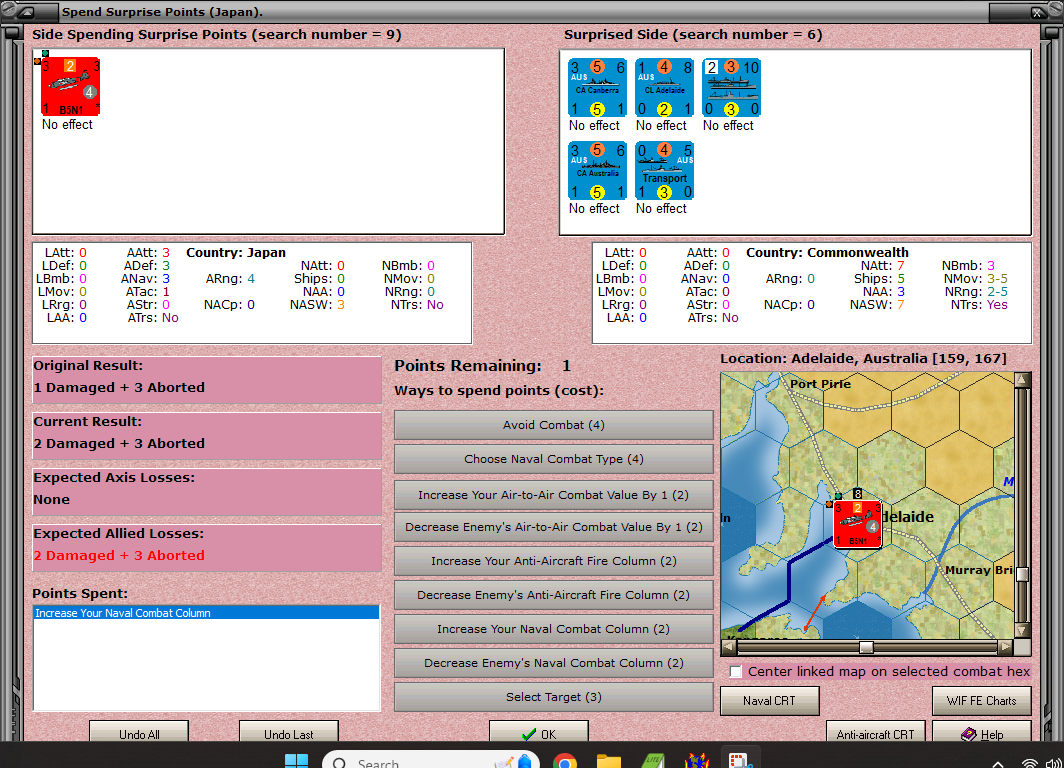Click 'Country: Commonwealth' stats heading
This screenshot has height=768, width=1064.
click(x=827, y=252)
